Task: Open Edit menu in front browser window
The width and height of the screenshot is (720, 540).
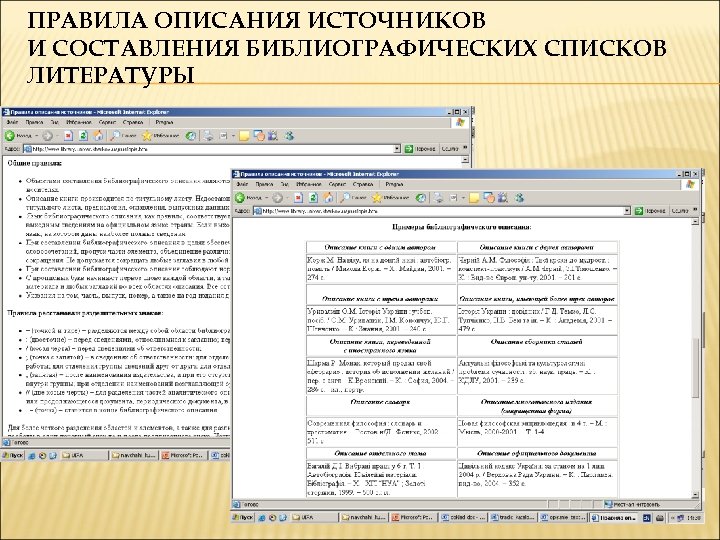Action: click(264, 184)
